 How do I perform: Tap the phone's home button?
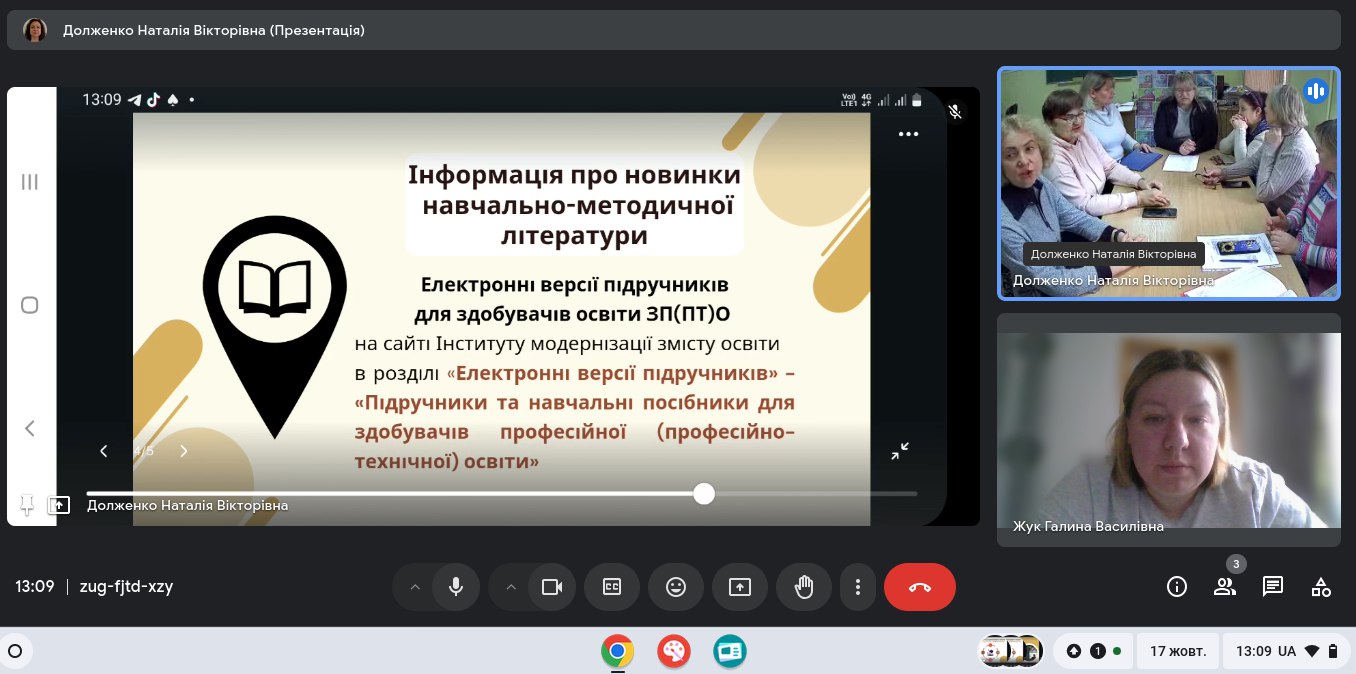(x=30, y=305)
